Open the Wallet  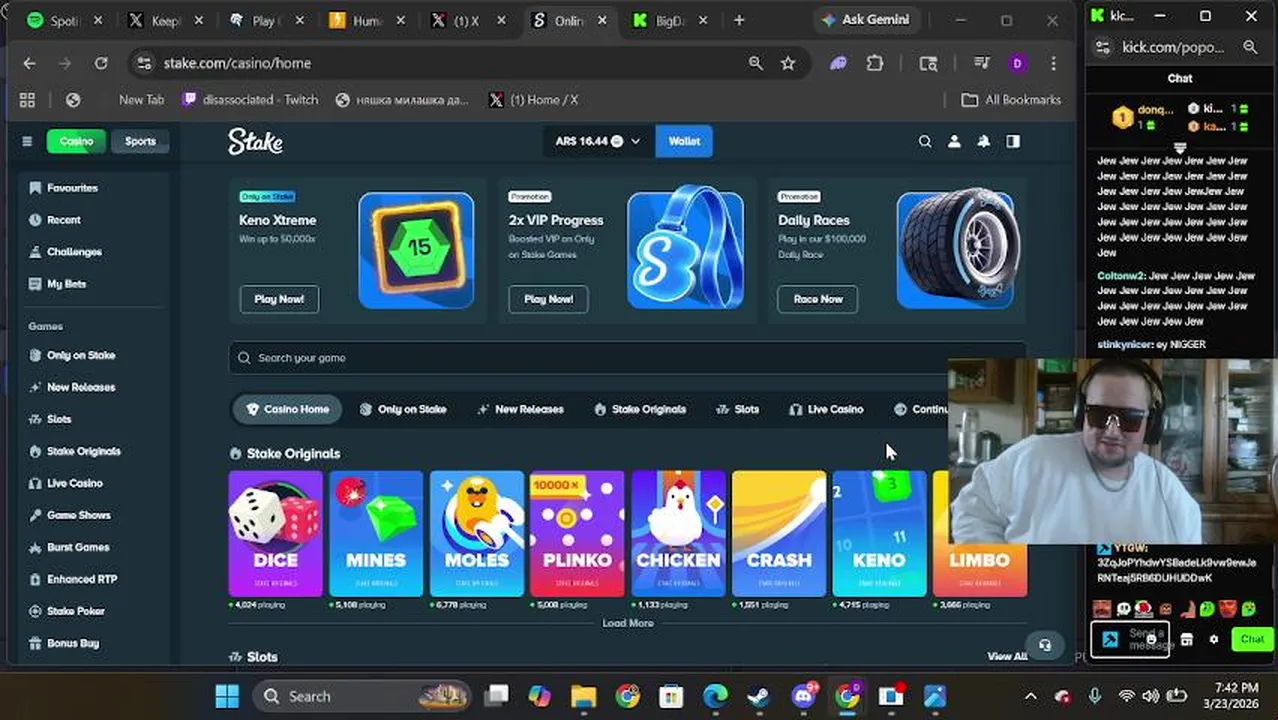(684, 141)
